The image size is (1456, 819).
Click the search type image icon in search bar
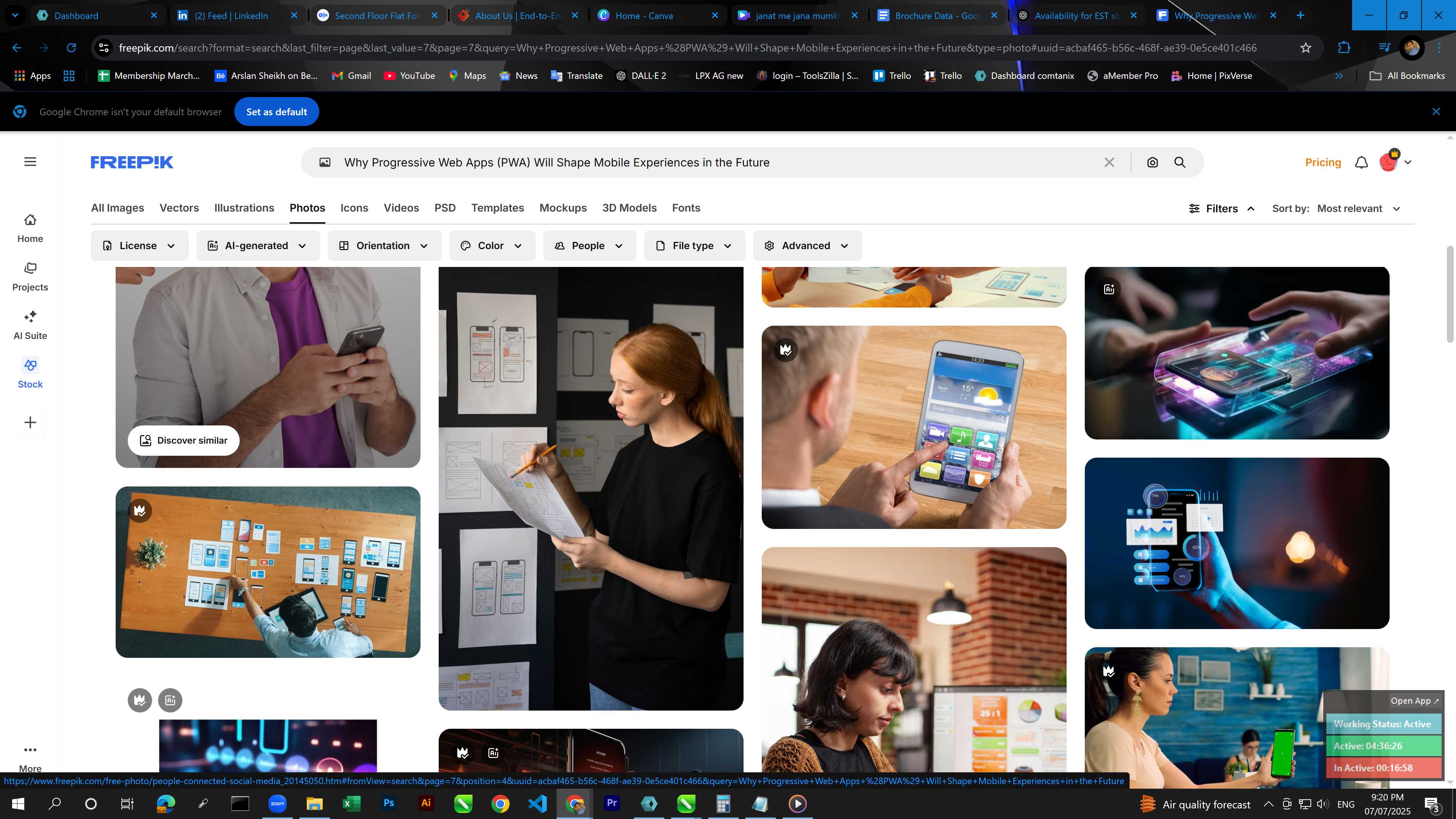click(x=325, y=162)
